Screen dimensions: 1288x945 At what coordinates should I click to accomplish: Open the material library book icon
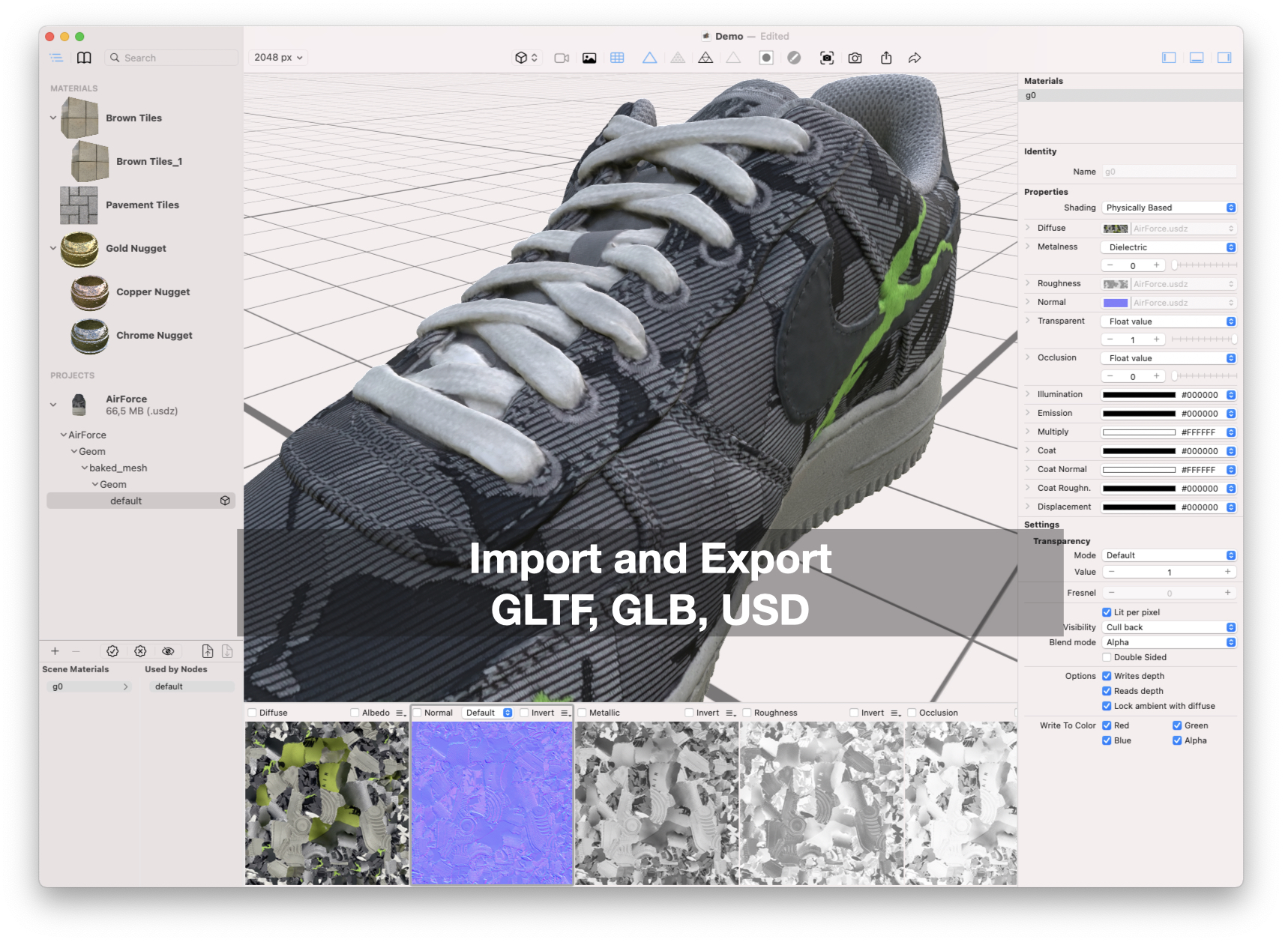point(84,58)
